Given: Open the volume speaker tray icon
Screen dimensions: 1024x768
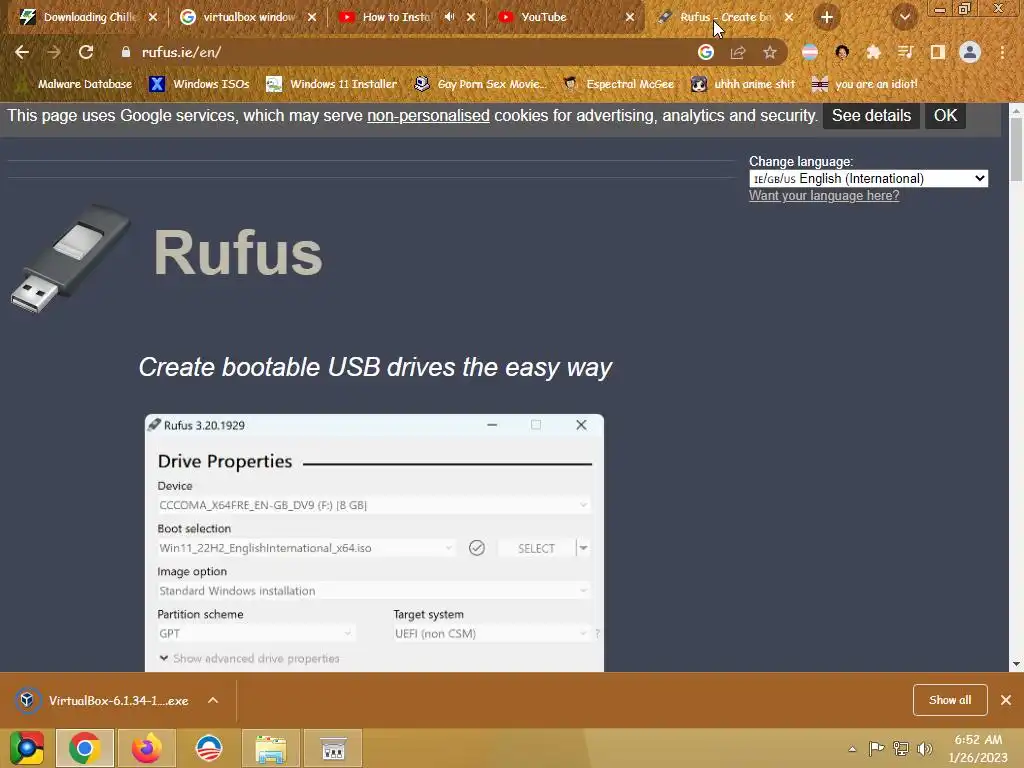Looking at the screenshot, I should pos(924,748).
